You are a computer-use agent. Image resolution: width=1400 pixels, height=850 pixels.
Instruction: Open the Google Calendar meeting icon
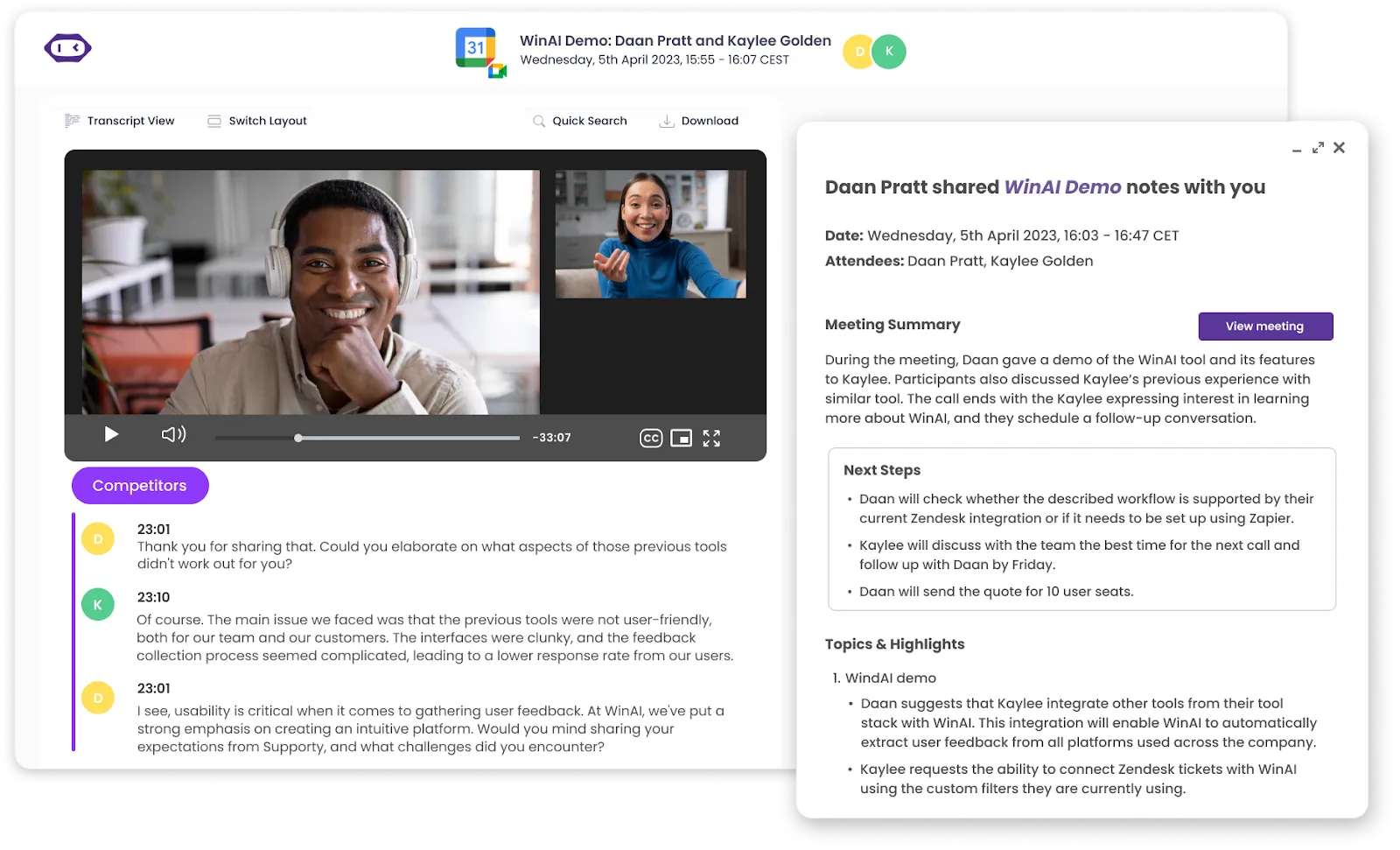click(479, 51)
